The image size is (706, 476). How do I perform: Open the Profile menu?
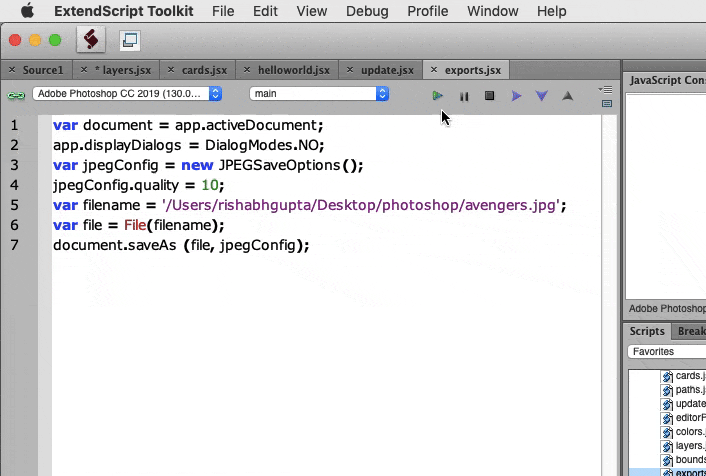tap(427, 11)
